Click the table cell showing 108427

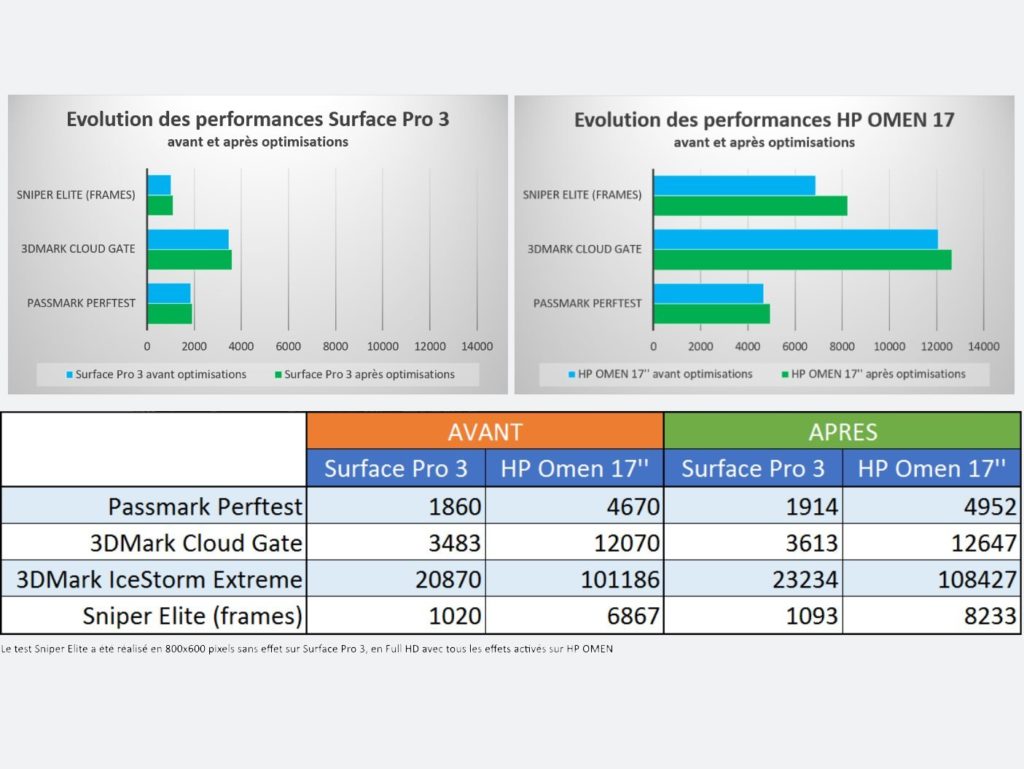point(932,579)
